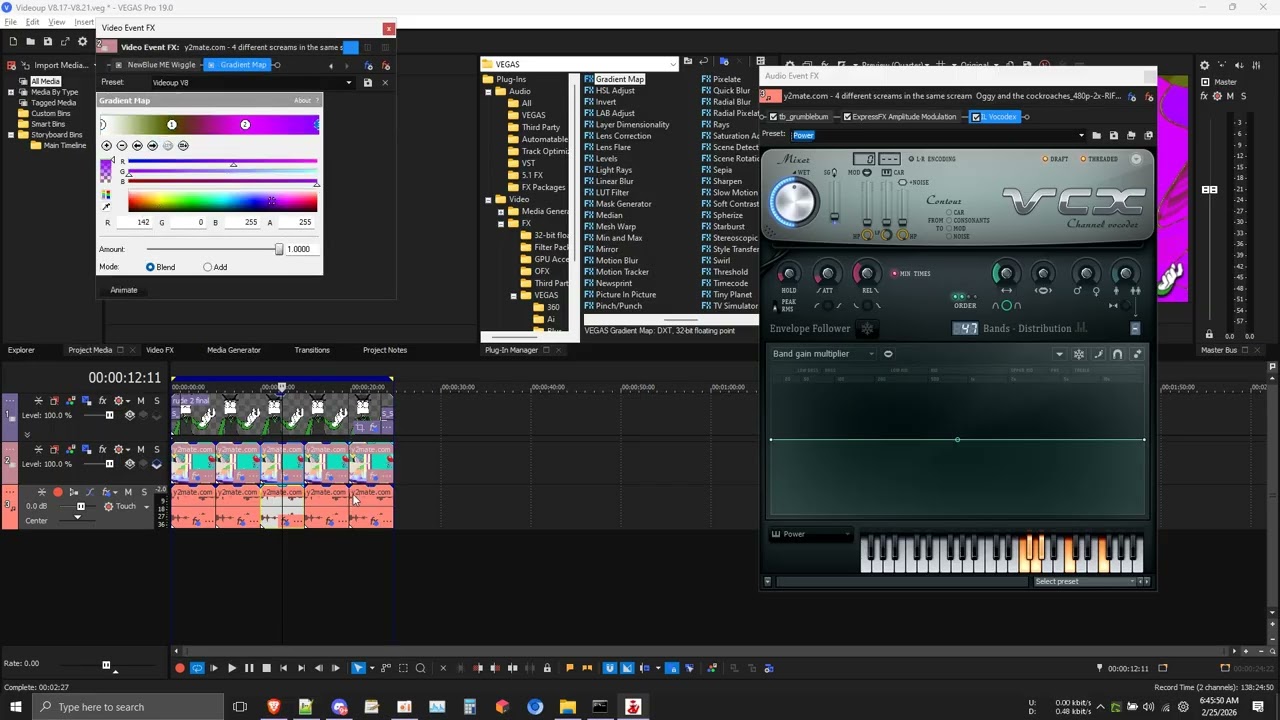Select the Lens Flare plug-in
The width and height of the screenshot is (1280, 720).
coord(613,147)
